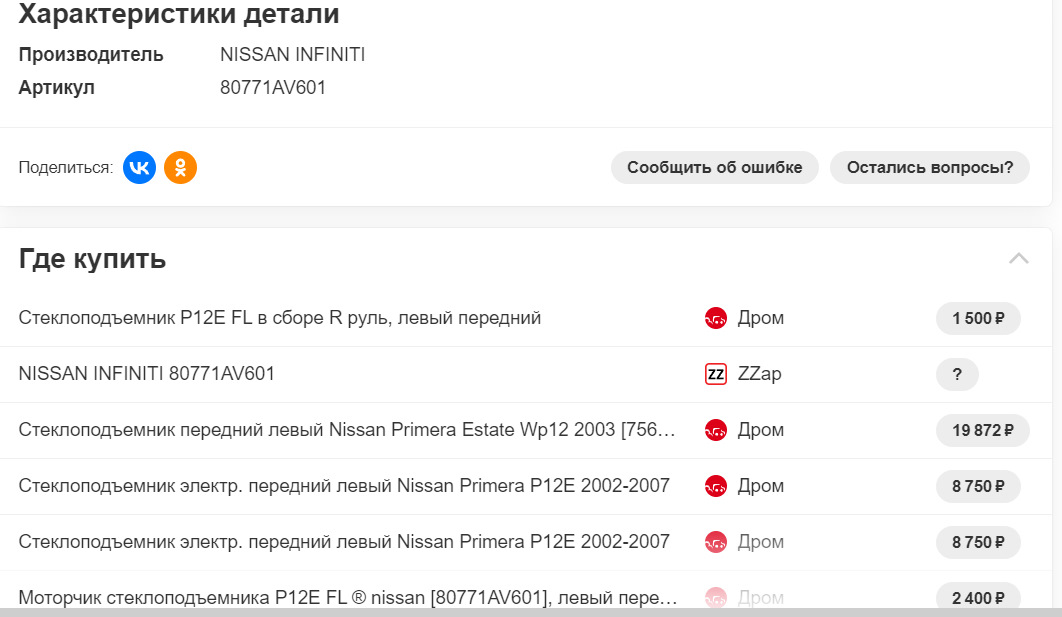Viewport: 1062px width, 617px height.
Task: Click the Drom icon beside the 1 500 ₽ listing
Action: (715, 319)
